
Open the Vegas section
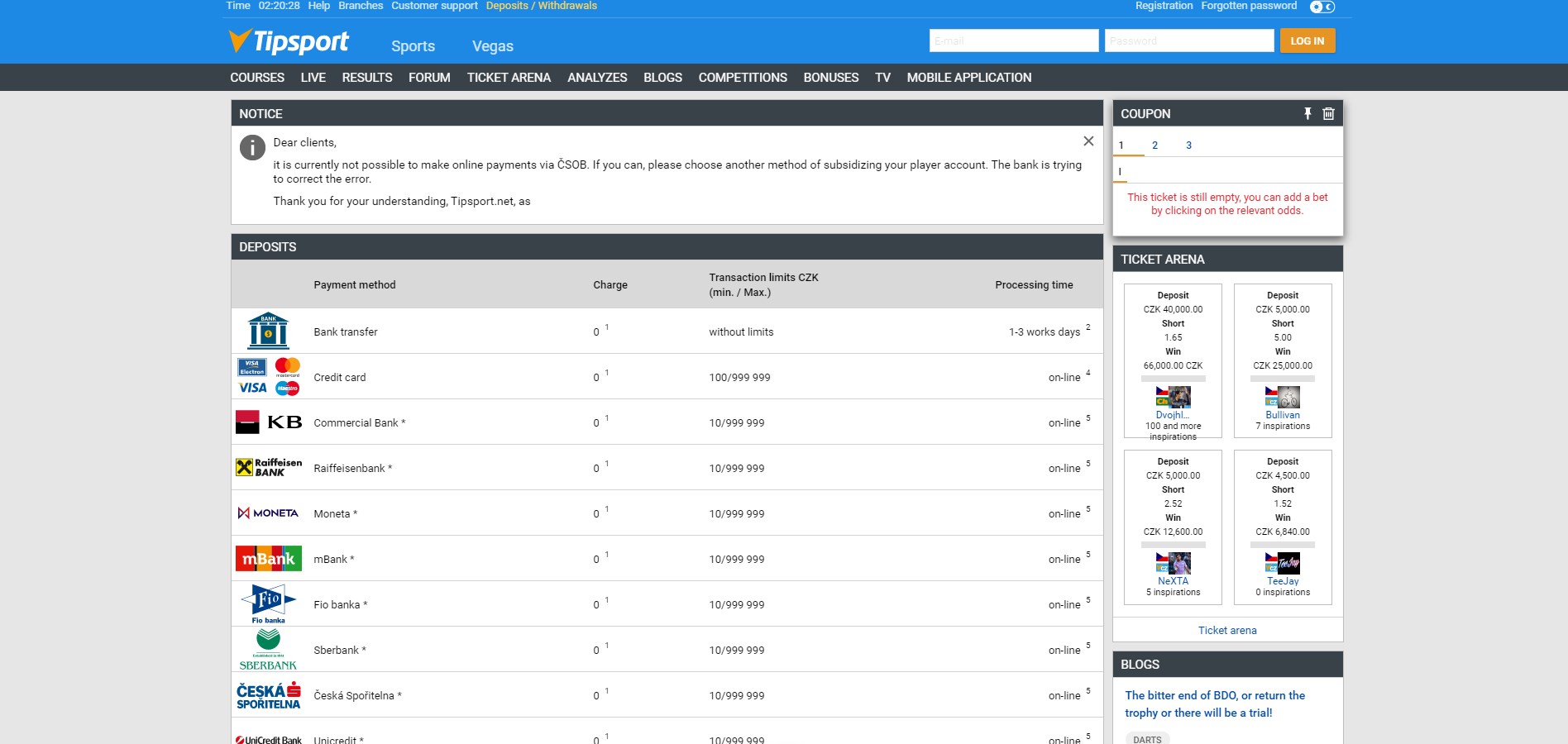[x=493, y=46]
